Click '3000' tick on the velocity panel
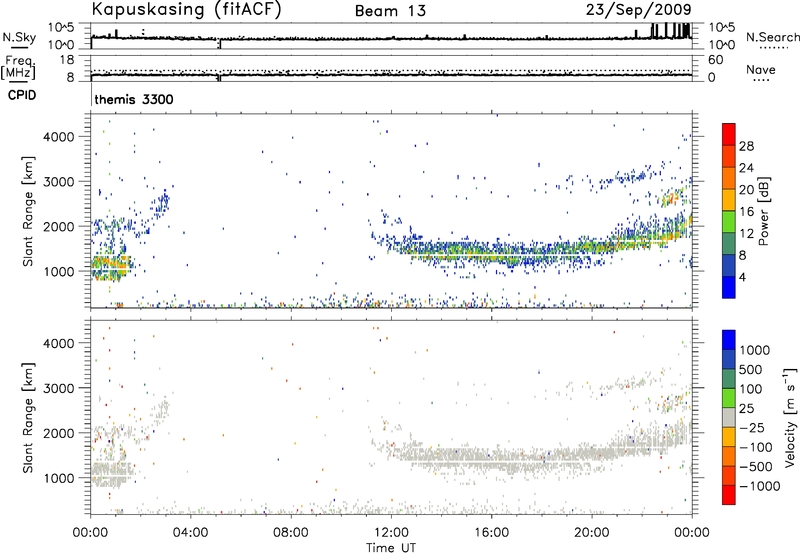This screenshot has width=800, height=554. [58, 388]
